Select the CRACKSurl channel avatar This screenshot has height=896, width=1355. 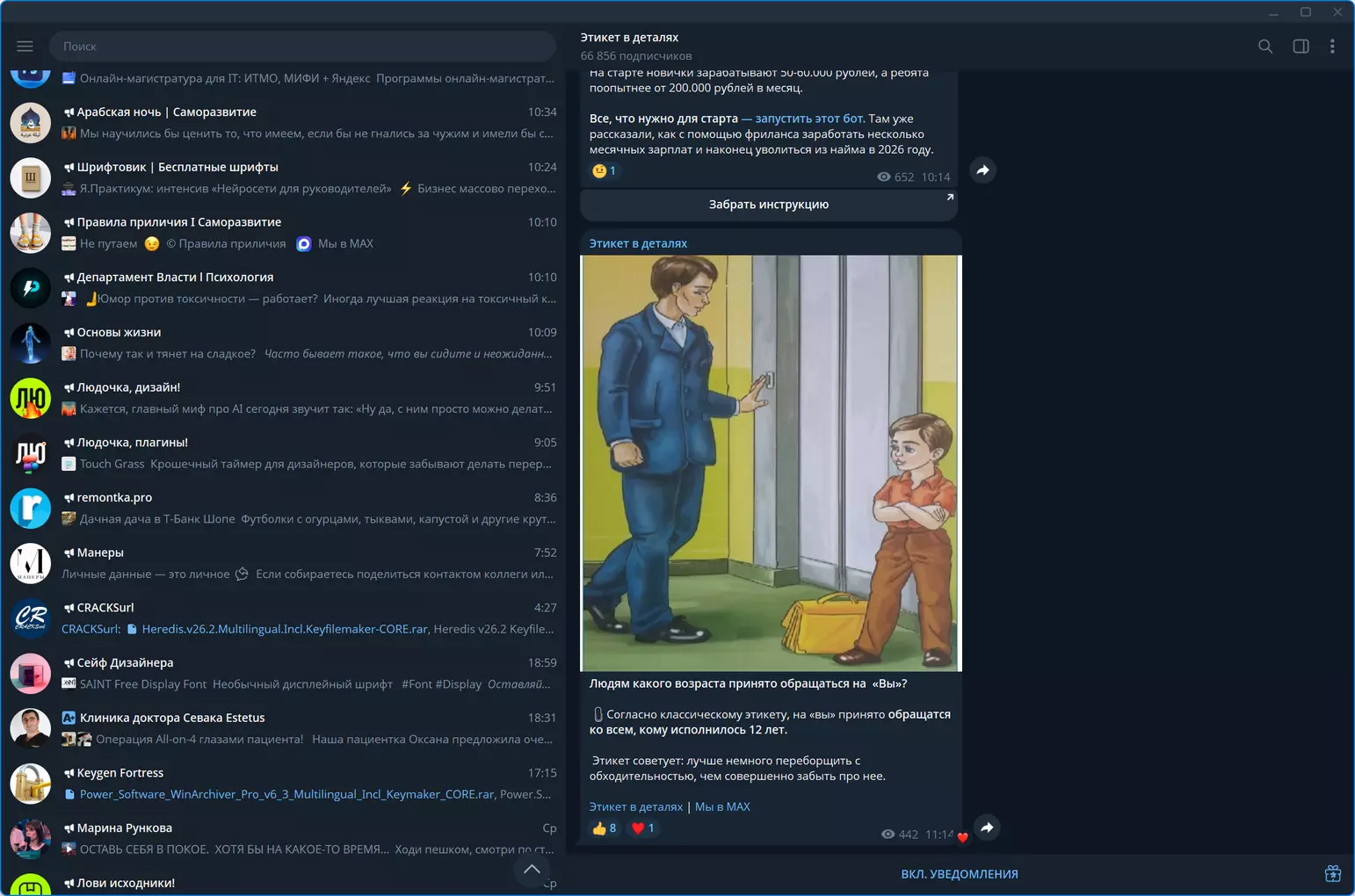pyautogui.click(x=31, y=618)
